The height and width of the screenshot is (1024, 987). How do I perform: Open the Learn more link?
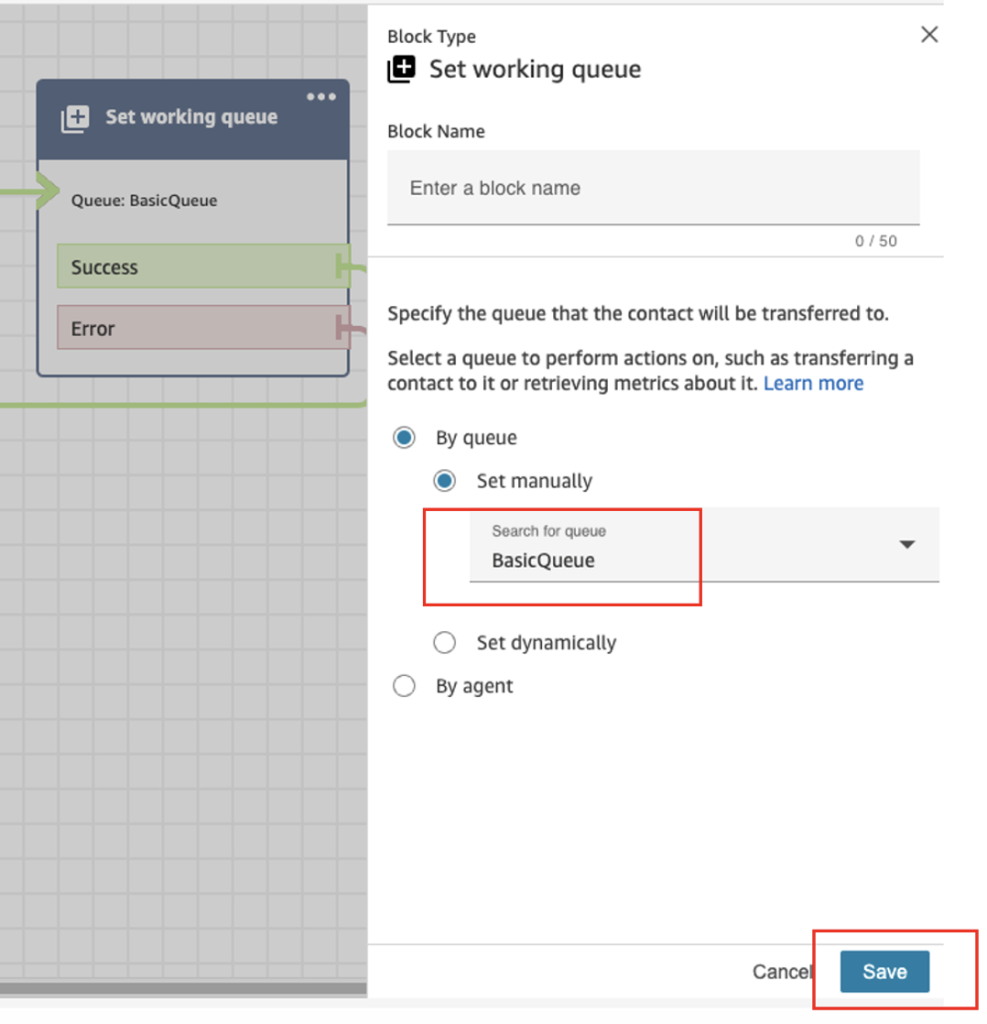click(813, 383)
